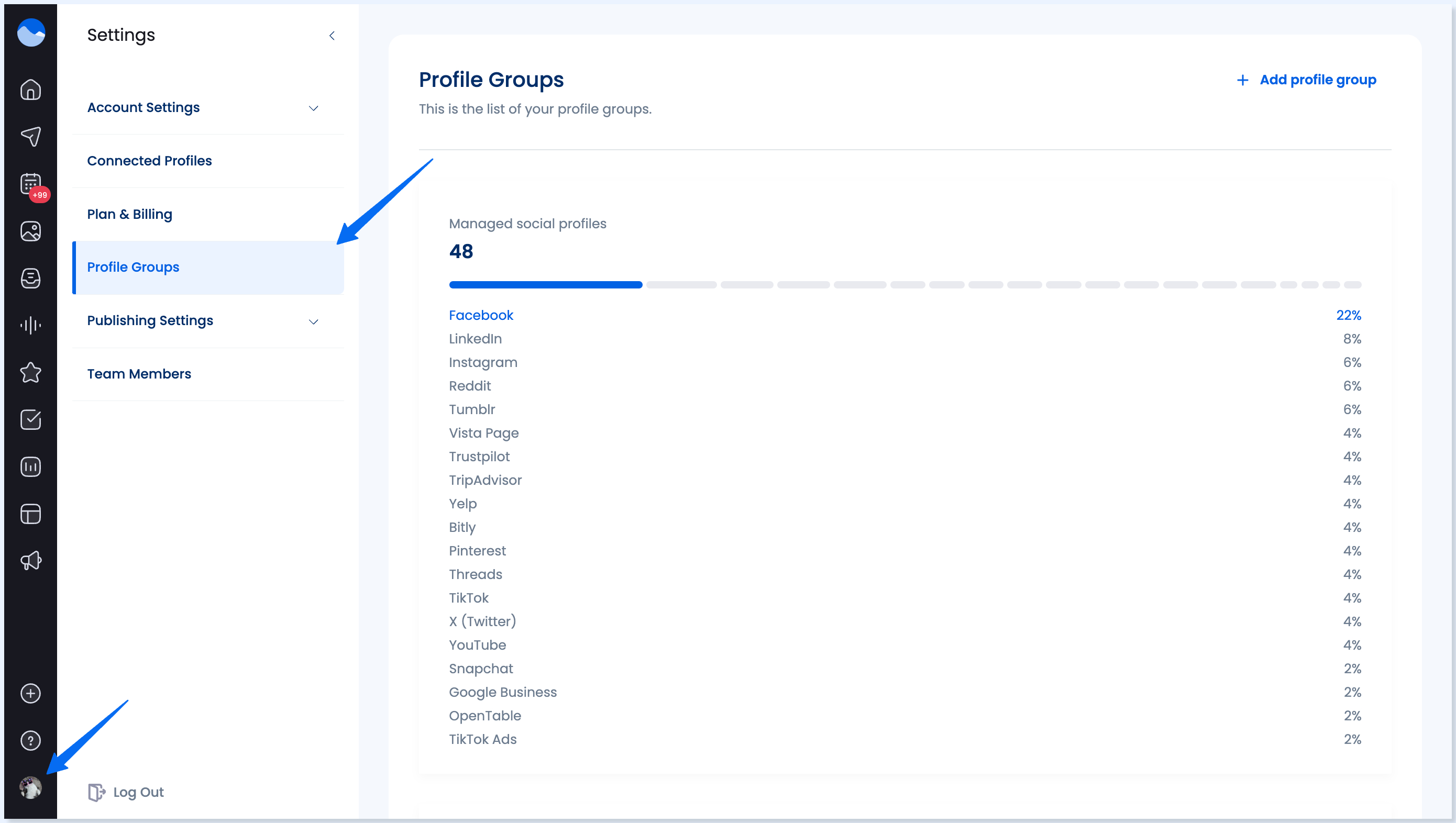Open Plan & Billing settings

(x=208, y=214)
